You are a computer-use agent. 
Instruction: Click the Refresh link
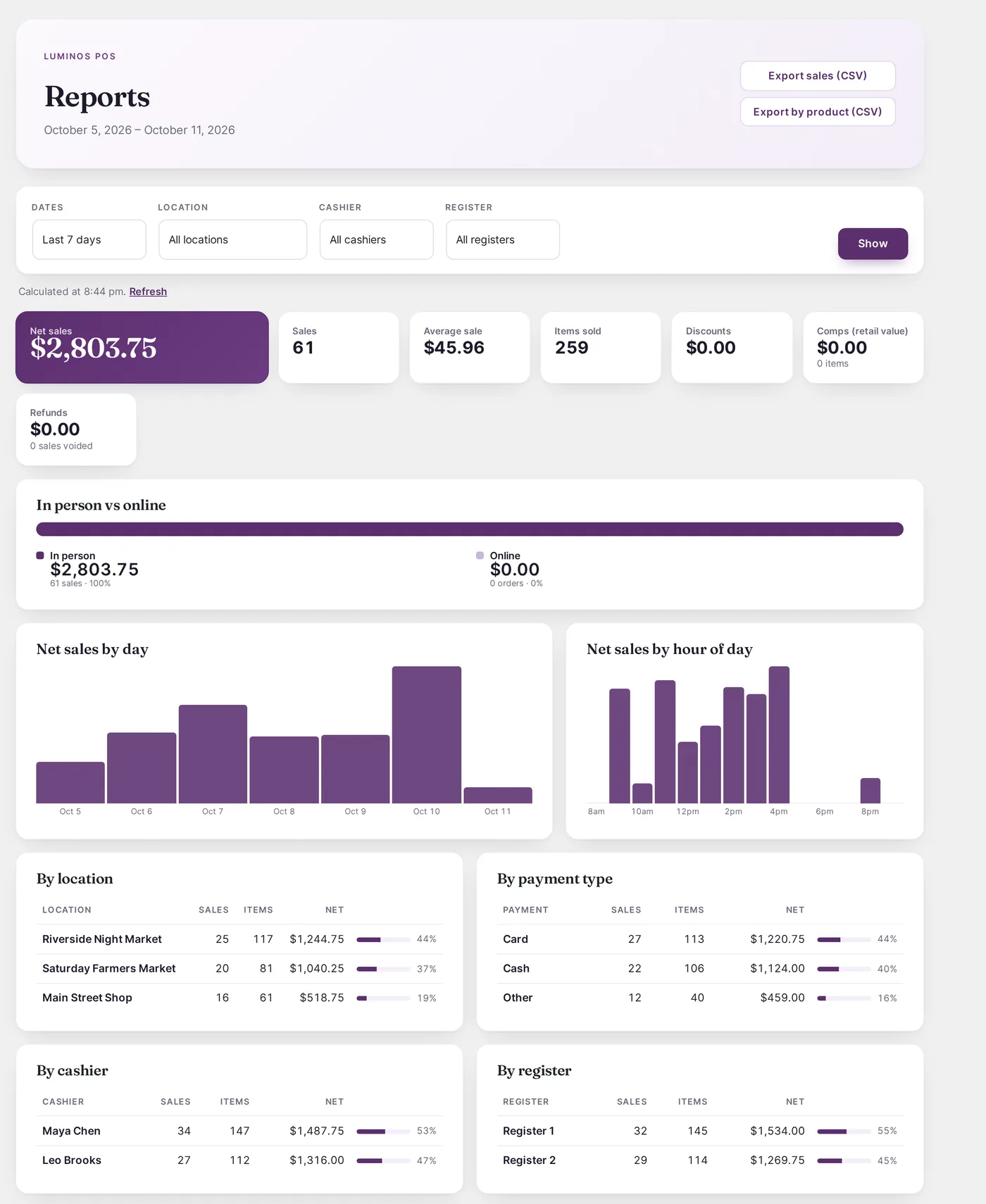[148, 291]
